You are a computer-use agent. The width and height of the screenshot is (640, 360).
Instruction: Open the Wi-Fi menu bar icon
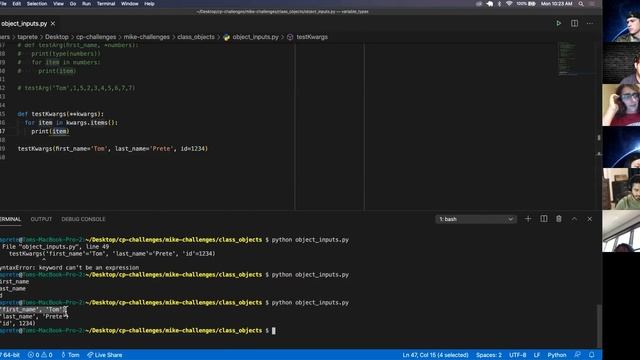(x=509, y=4)
